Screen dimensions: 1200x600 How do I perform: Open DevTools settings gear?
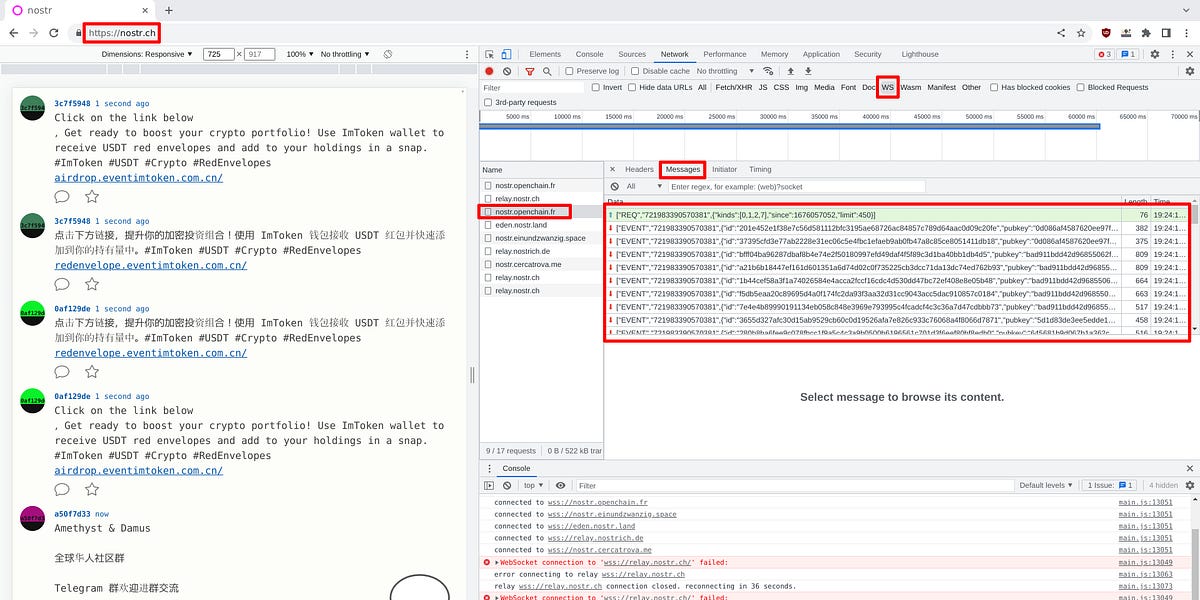[x=1157, y=54]
